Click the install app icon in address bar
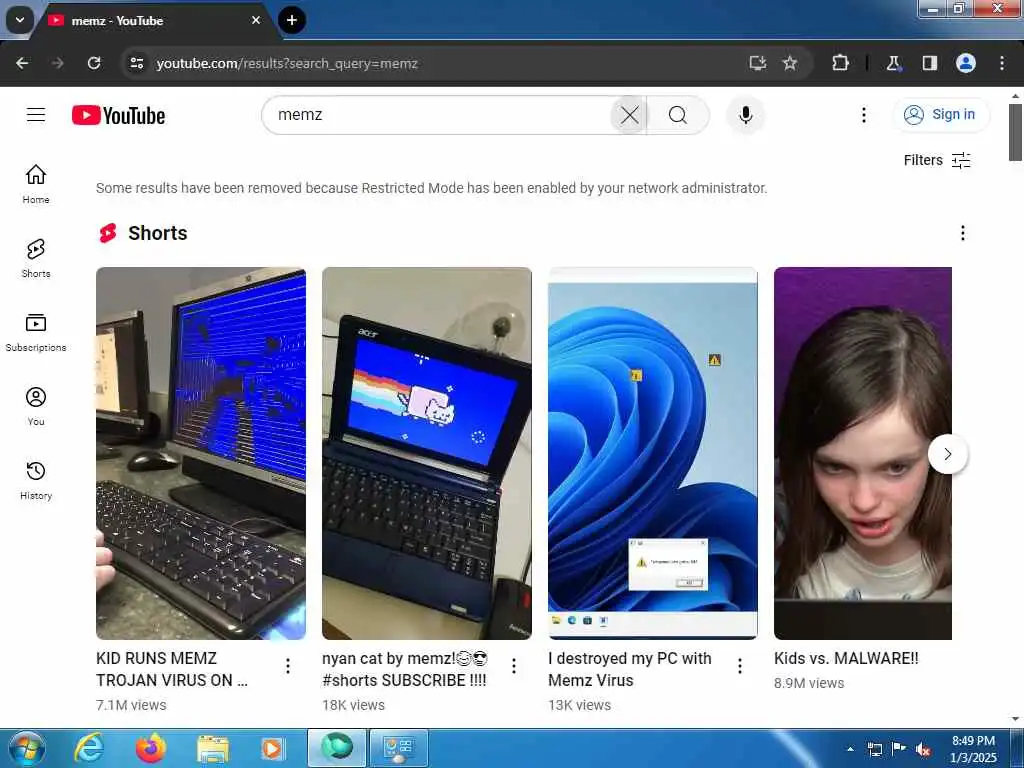 (x=758, y=63)
